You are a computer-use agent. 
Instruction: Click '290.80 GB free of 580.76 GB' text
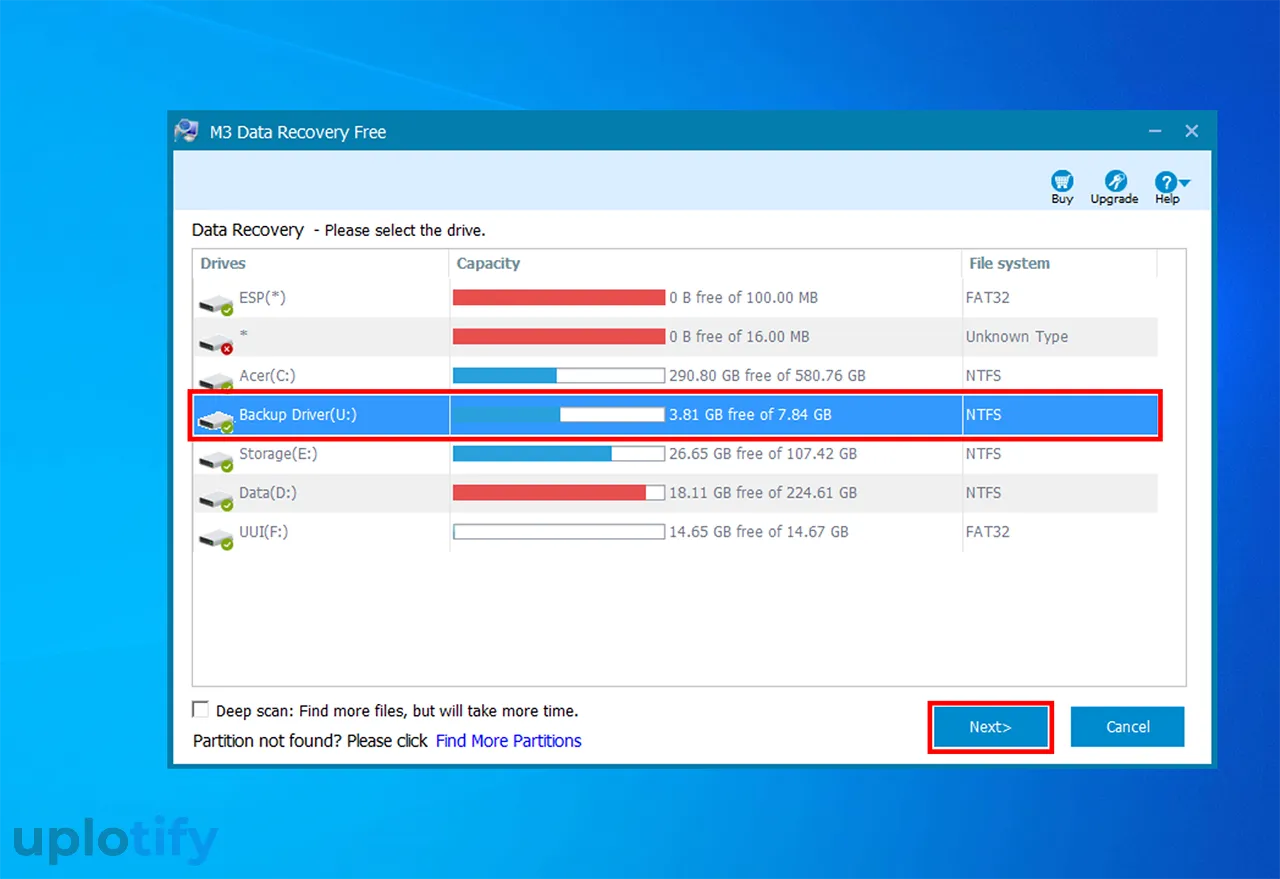click(x=767, y=375)
